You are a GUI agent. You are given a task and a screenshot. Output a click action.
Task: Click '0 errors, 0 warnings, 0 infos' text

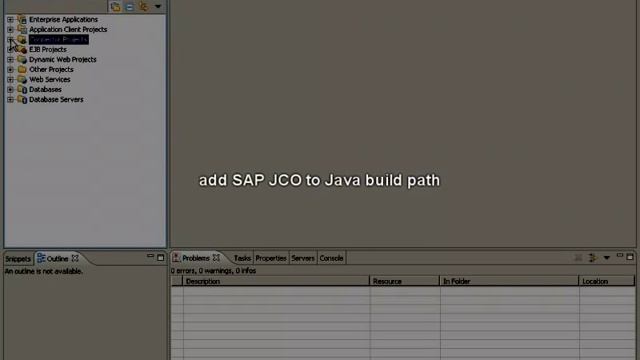tap(213, 271)
